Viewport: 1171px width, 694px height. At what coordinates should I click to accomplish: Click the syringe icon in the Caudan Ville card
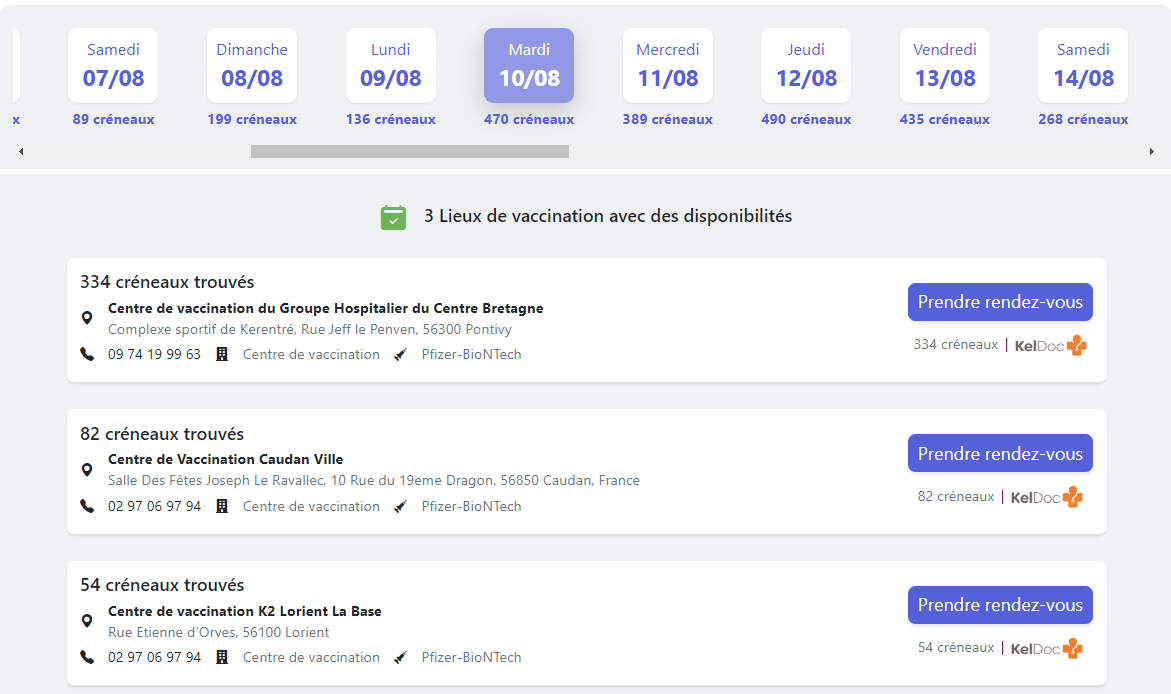click(x=401, y=506)
